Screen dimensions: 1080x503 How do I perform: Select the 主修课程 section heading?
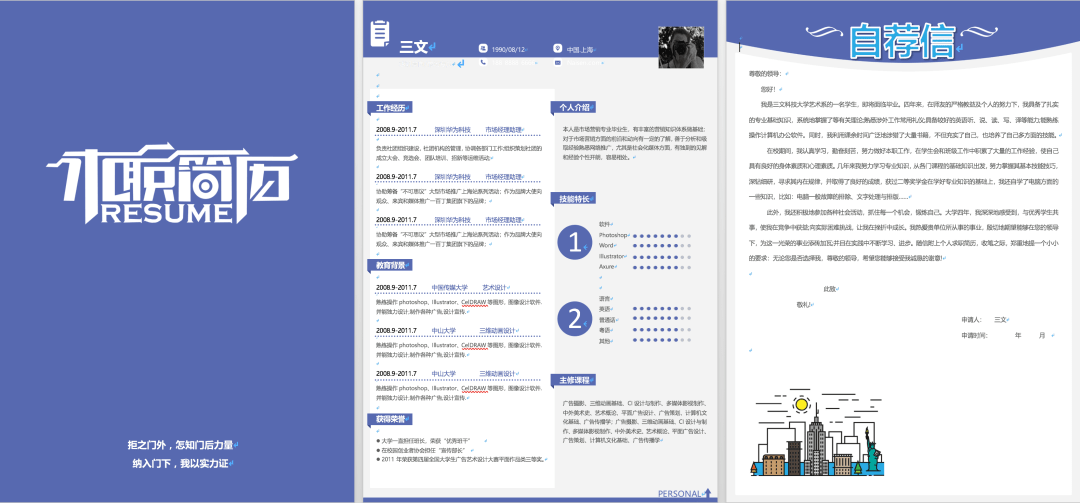click(x=575, y=380)
